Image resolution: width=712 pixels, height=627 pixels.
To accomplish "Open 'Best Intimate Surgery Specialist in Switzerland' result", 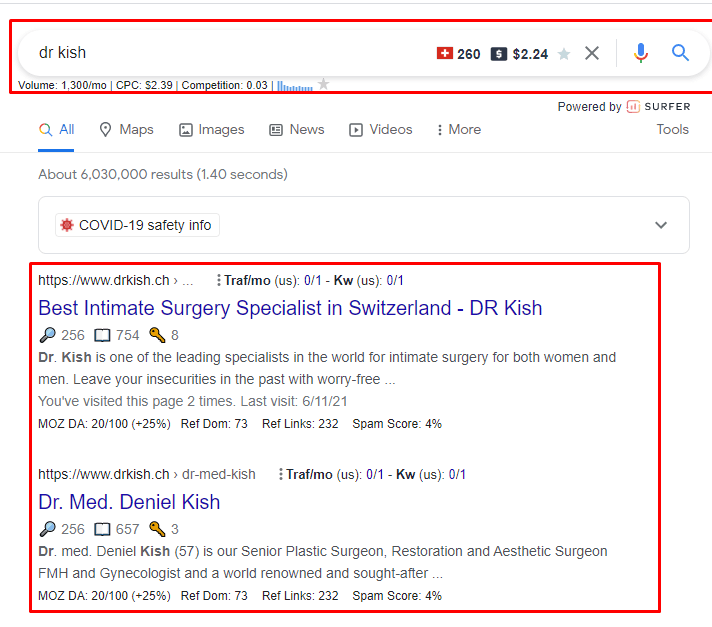I will point(290,308).
